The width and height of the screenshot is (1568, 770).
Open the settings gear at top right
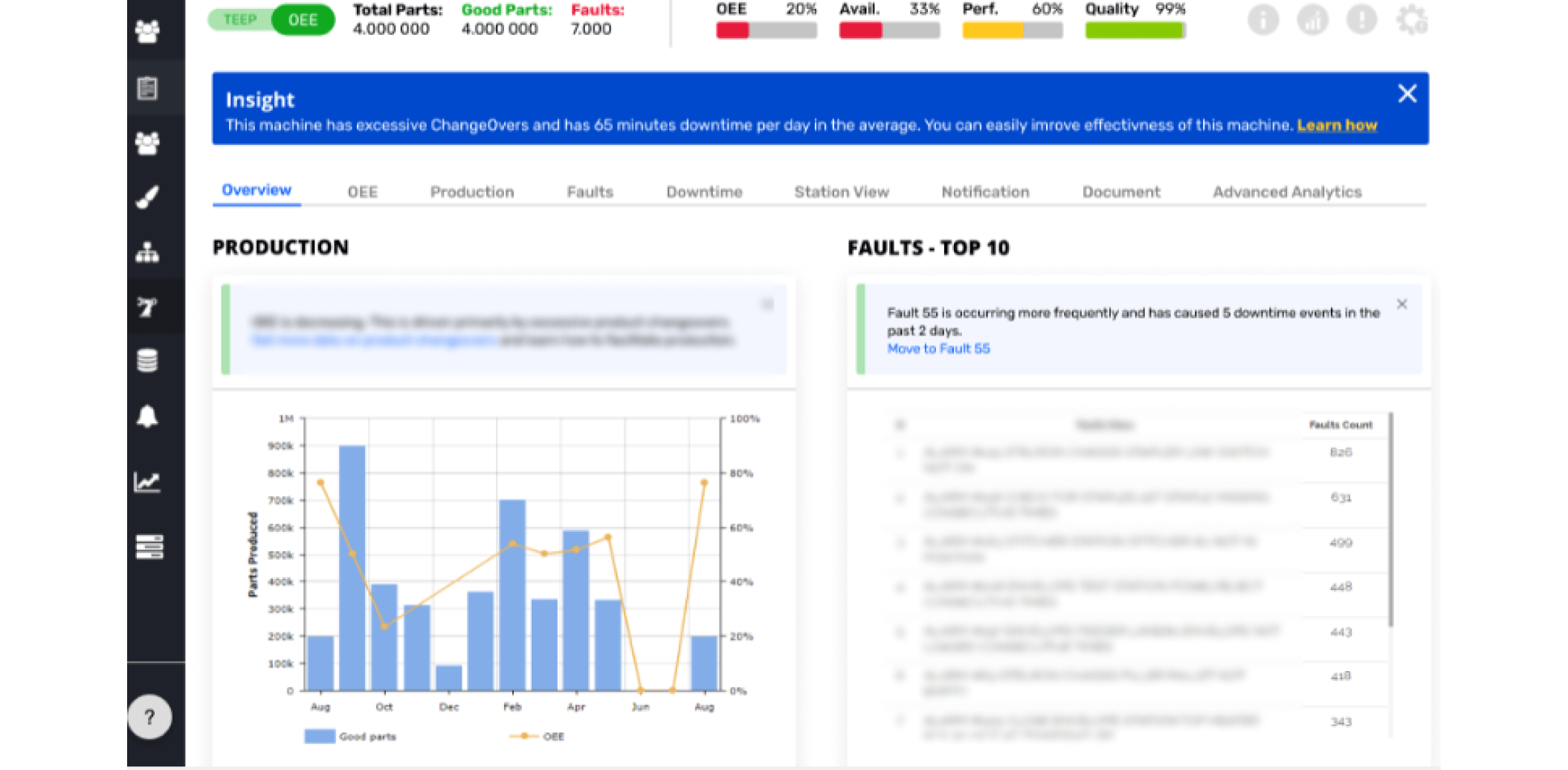pos(1411,20)
